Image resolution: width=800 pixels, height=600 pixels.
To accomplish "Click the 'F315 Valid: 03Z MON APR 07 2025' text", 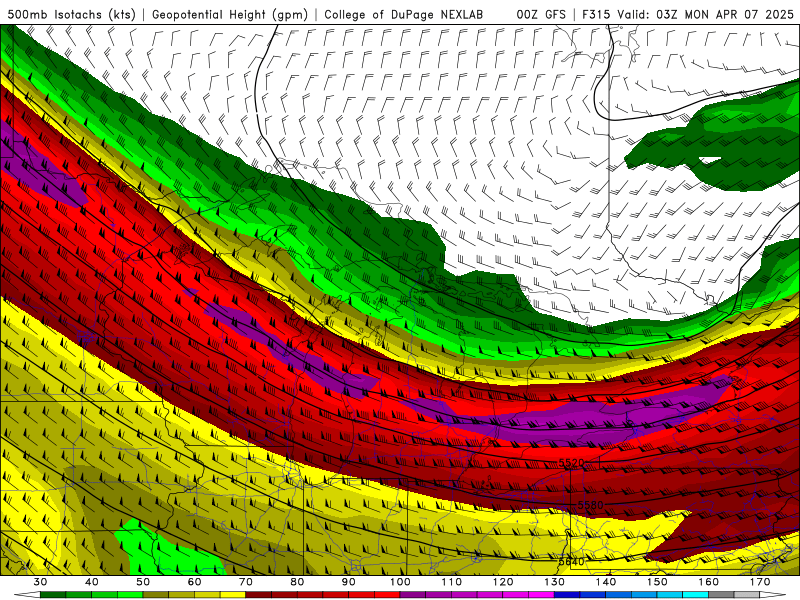I will click(688, 14).
